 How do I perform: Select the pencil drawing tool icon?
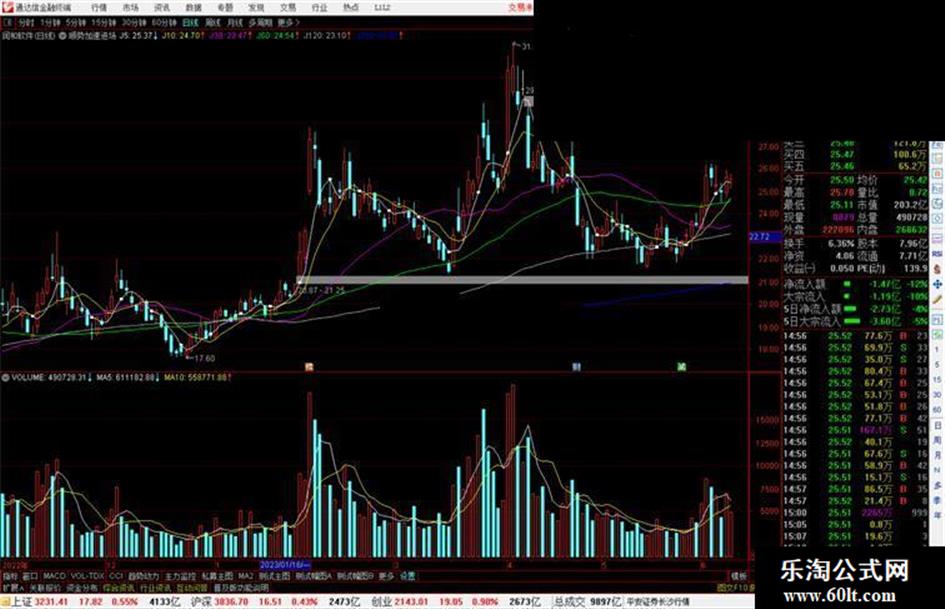pyautogui.click(x=938, y=298)
